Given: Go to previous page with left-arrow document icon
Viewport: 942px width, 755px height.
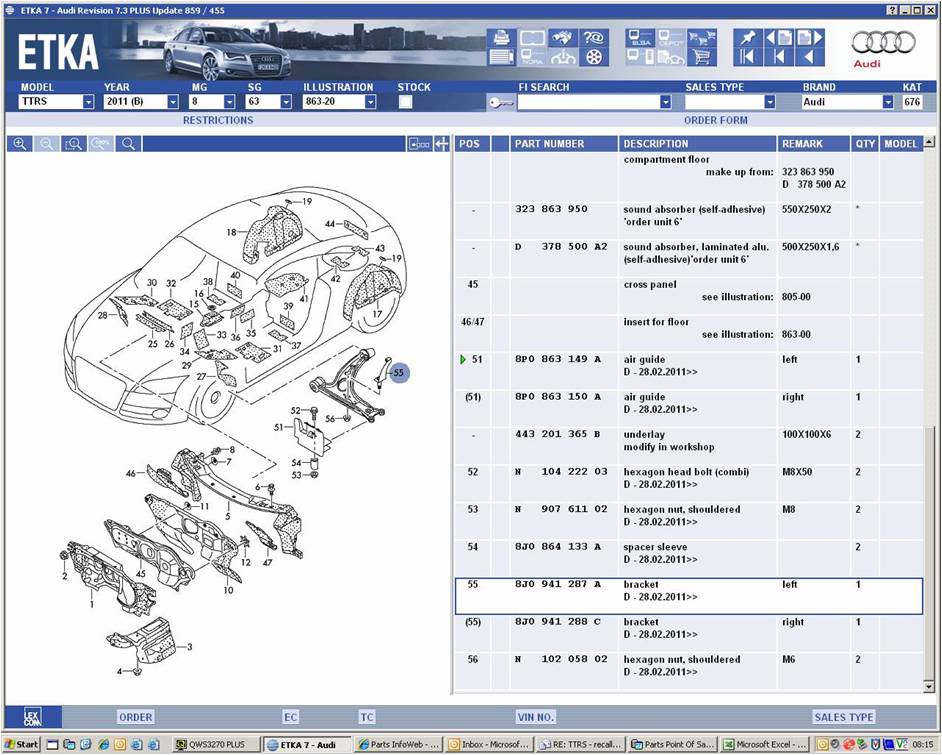Looking at the screenshot, I should (x=779, y=38).
